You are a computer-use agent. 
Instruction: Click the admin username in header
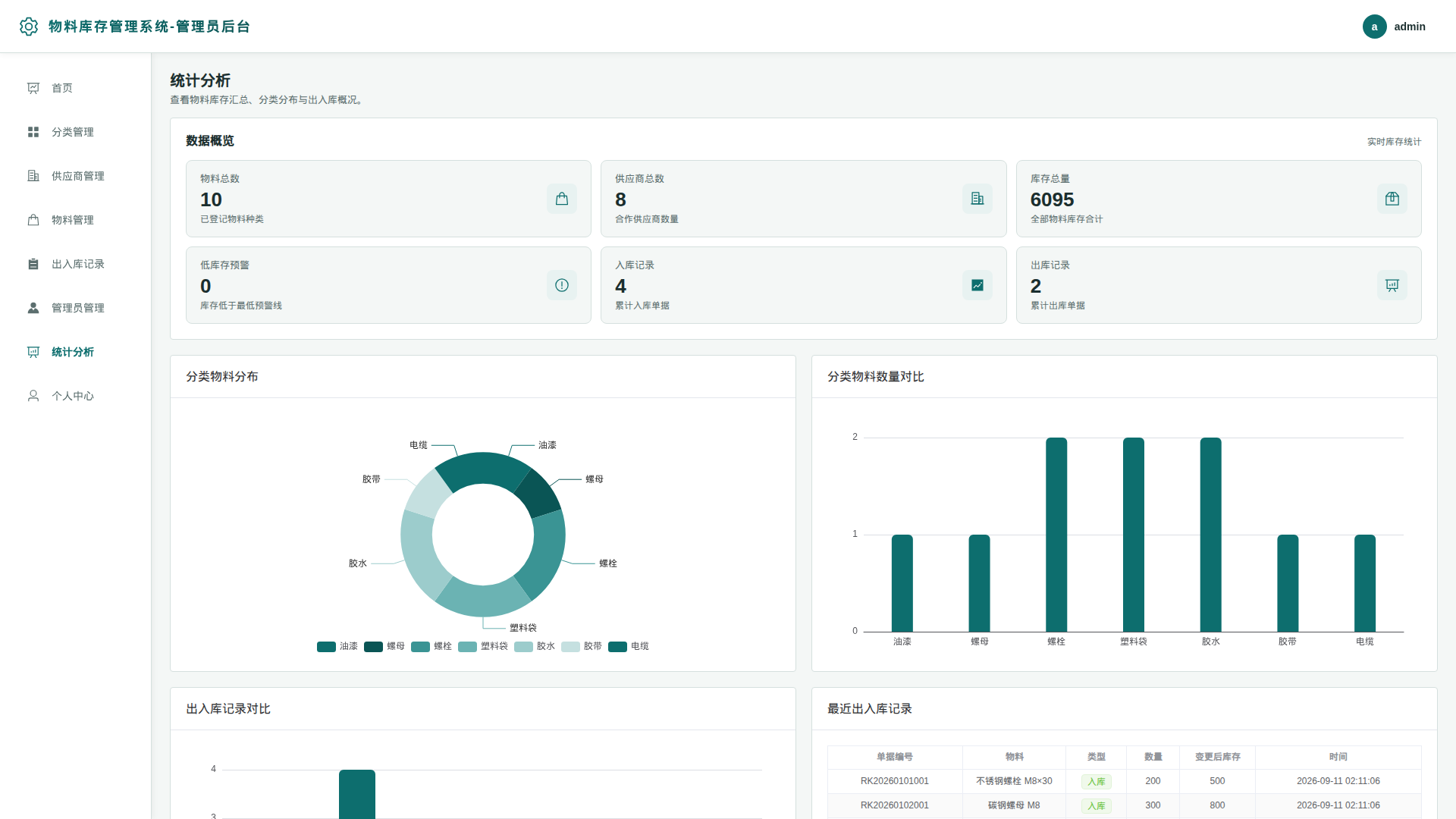click(1410, 27)
